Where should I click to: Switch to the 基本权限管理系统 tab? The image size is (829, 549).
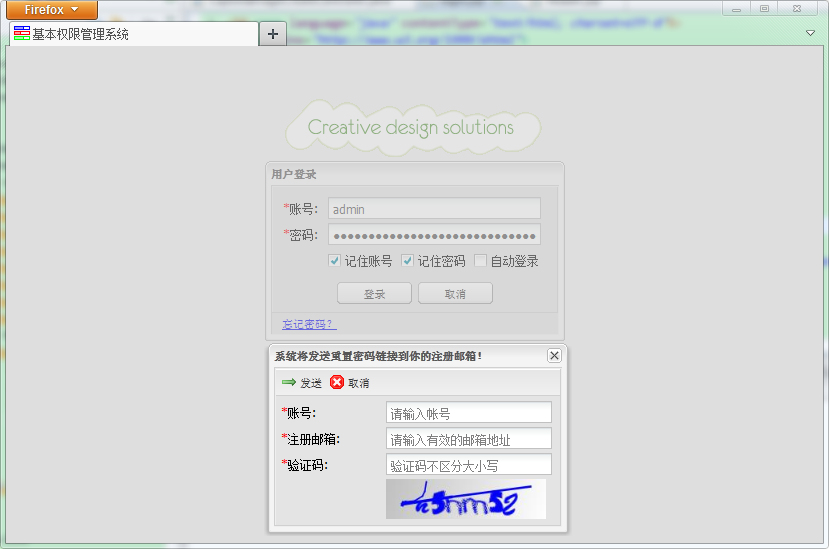coord(134,34)
